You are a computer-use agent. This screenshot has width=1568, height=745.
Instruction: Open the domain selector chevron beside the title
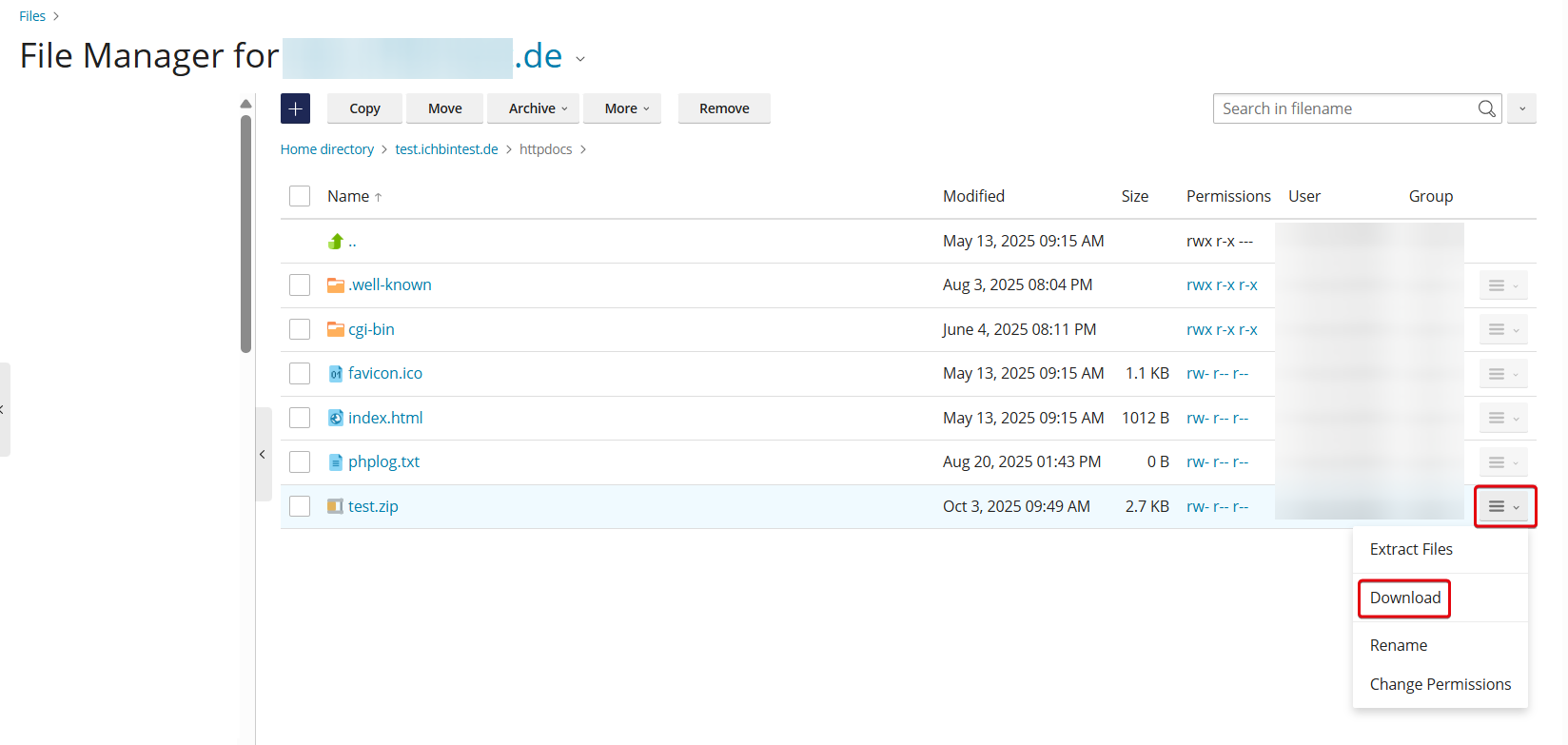click(580, 59)
